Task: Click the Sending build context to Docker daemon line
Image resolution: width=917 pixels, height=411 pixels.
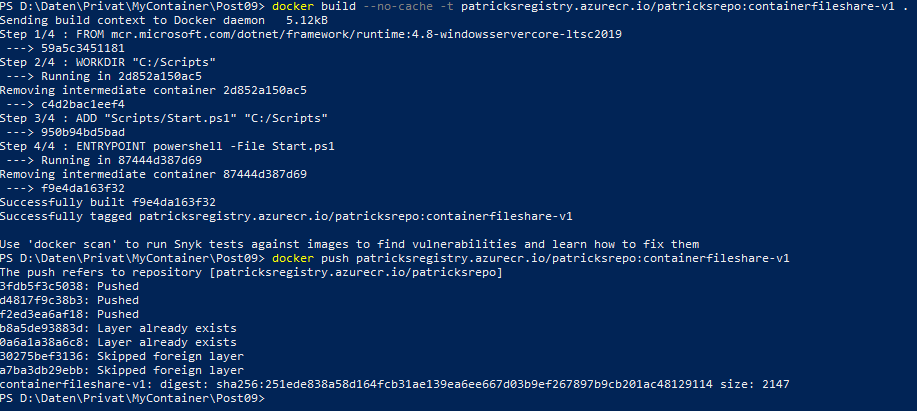Action: click(x=164, y=20)
